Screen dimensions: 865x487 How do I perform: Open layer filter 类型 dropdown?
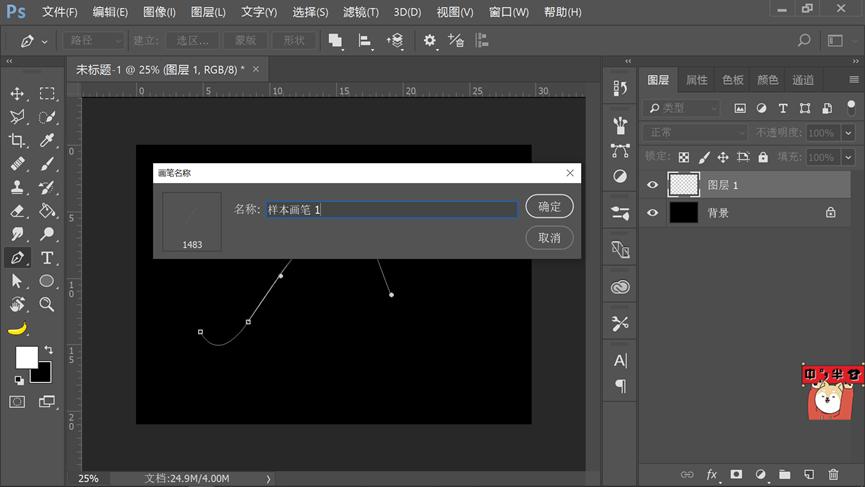[x=682, y=108]
